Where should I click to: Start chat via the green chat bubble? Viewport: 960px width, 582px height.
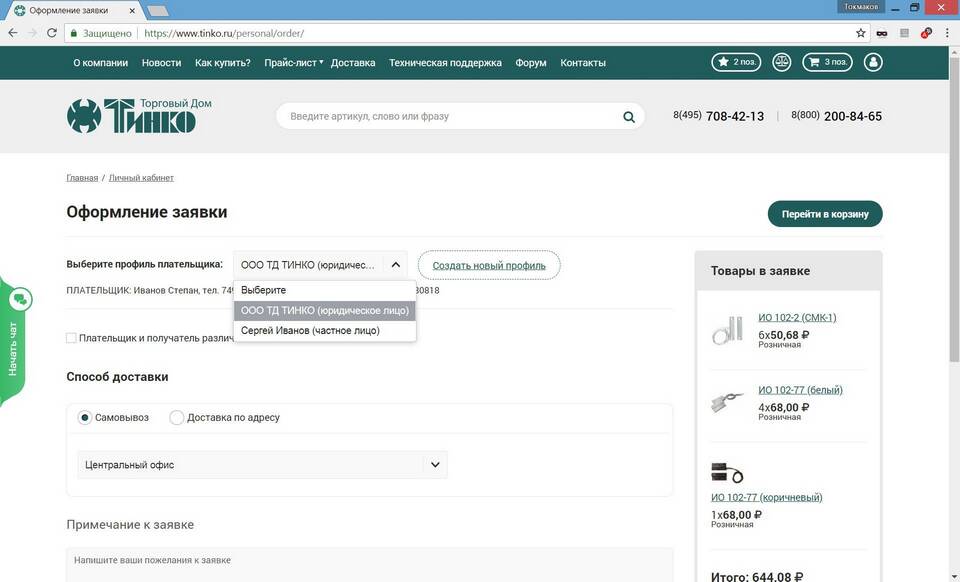click(20, 299)
